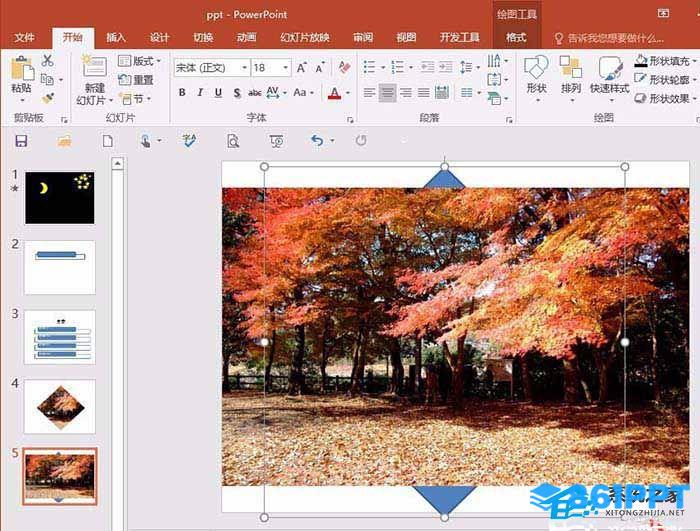
Task: Click print preview magnifier icon
Action: click(233, 141)
